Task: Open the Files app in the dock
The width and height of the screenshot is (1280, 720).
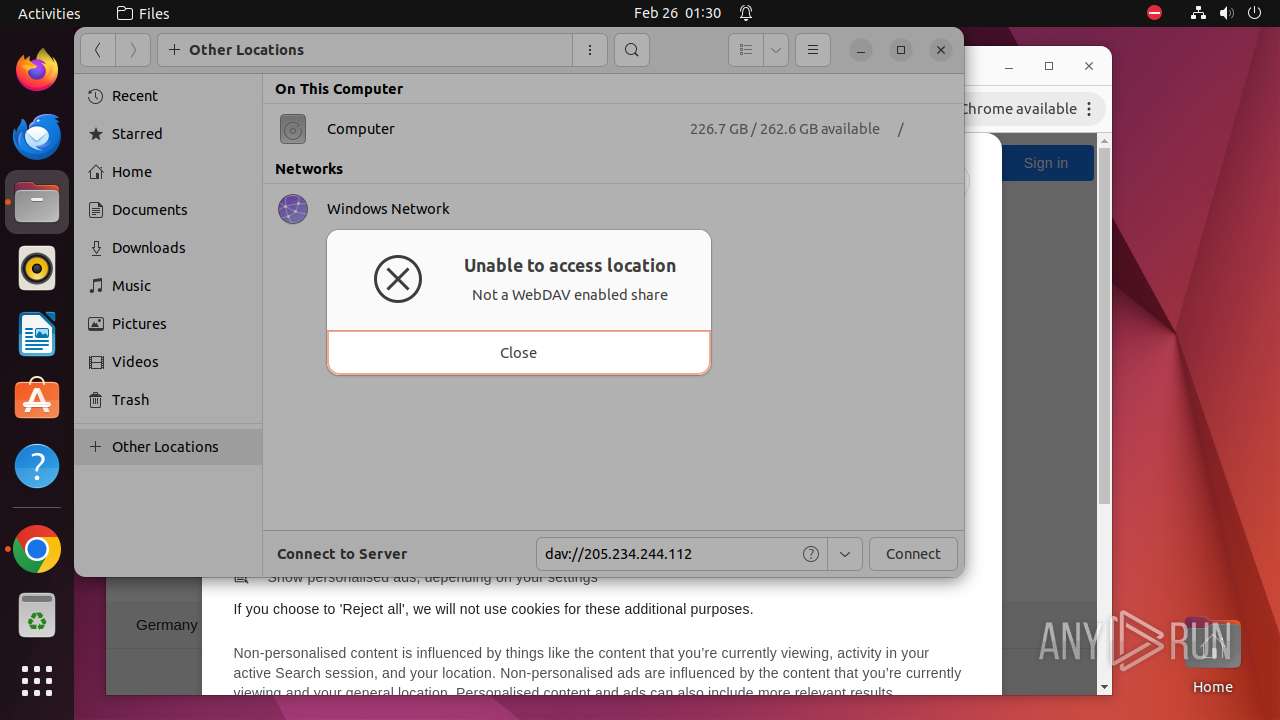Action: [x=37, y=203]
